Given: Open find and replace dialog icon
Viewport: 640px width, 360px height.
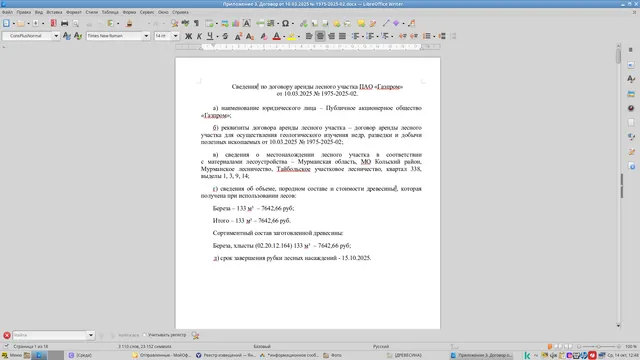Looking at the screenshot, I should click(196, 335).
